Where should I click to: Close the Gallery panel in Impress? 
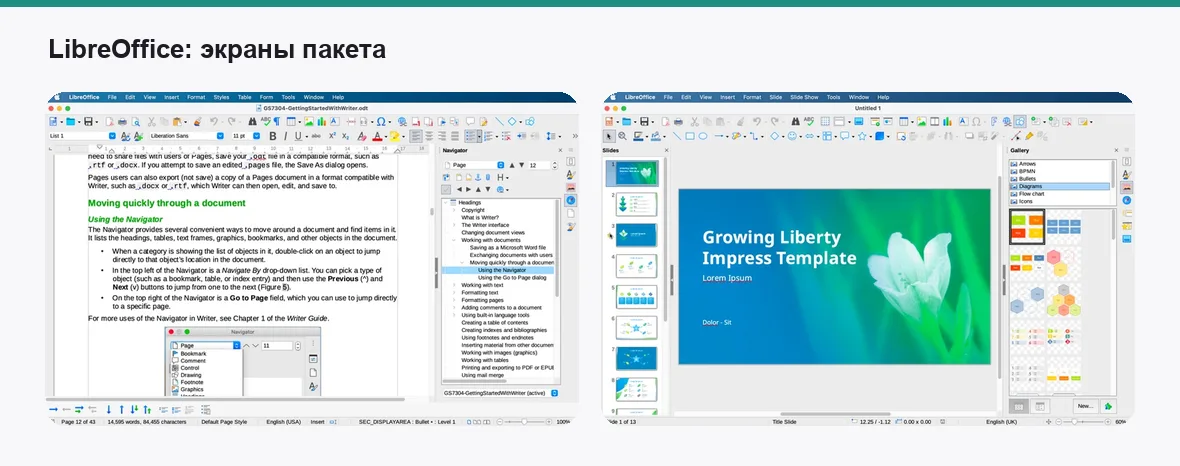pos(1116,150)
